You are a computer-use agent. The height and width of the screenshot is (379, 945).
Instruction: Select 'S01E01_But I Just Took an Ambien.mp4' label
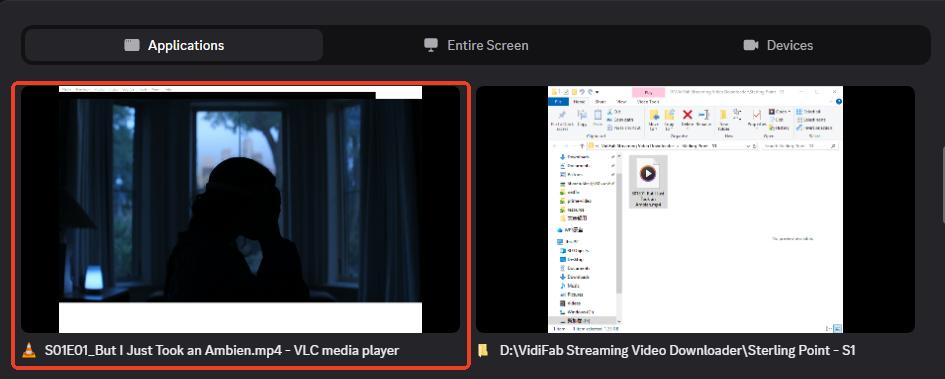pyautogui.click(x=222, y=350)
